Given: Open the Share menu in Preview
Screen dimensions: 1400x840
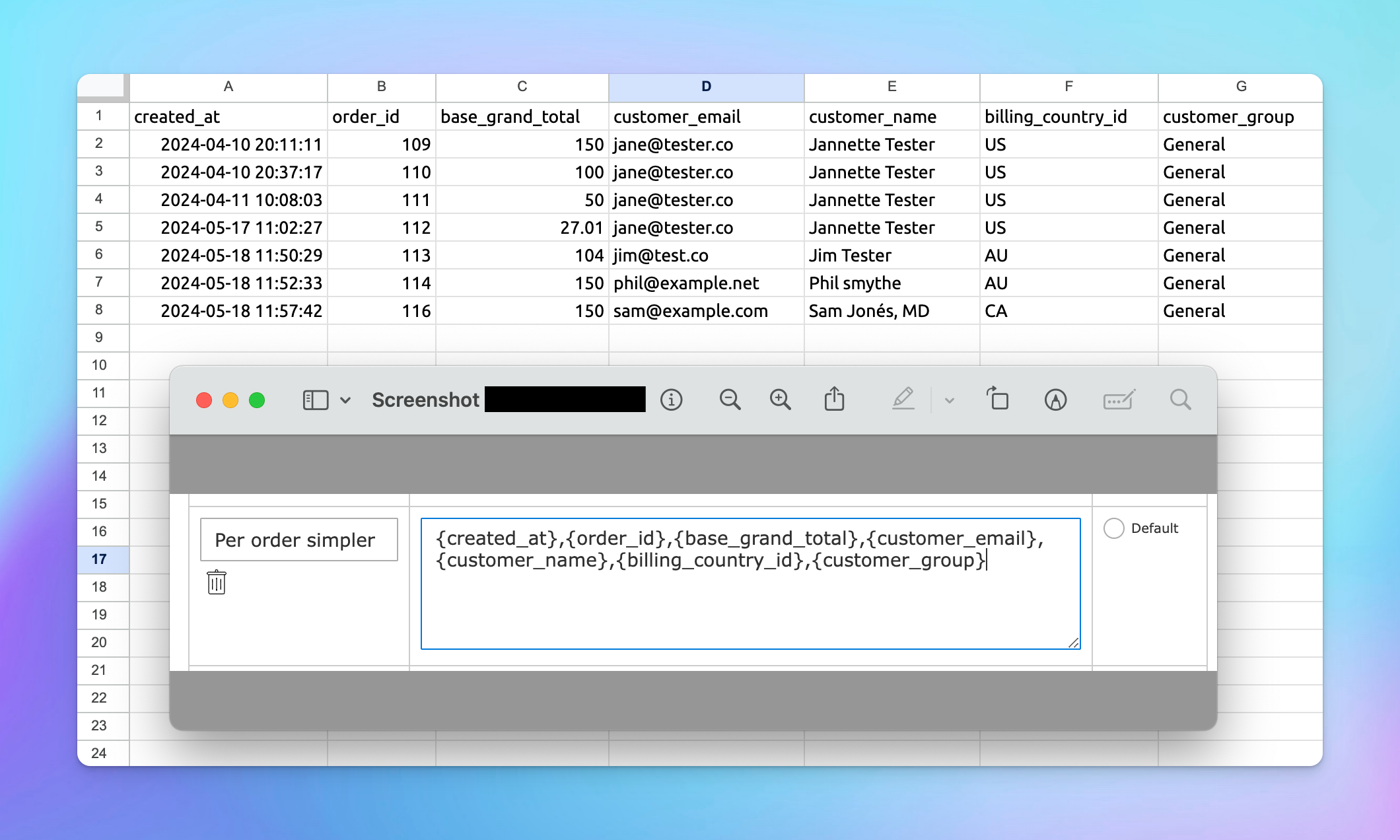Looking at the screenshot, I should [x=834, y=399].
